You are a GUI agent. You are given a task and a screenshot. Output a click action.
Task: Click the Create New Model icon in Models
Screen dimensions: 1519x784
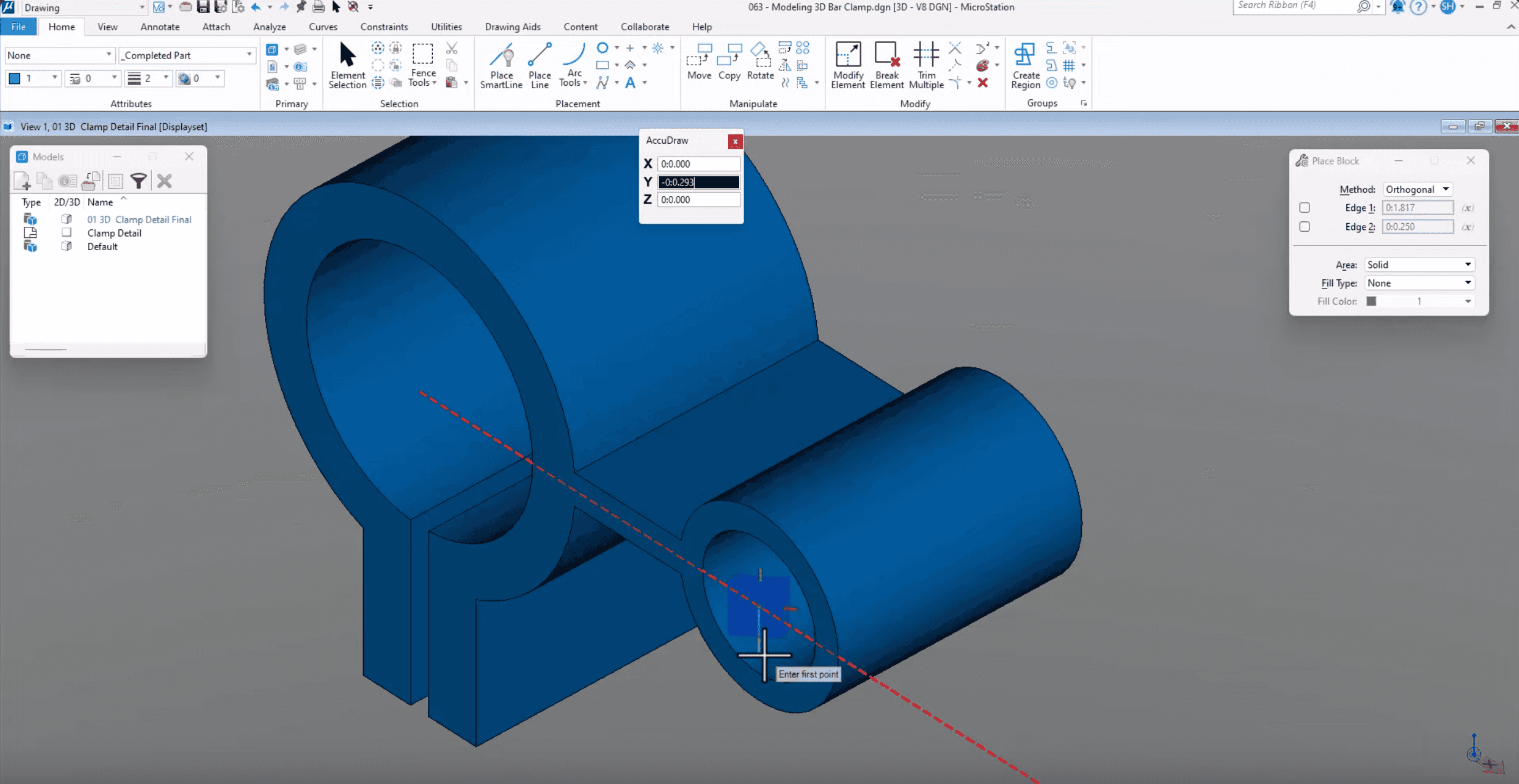(x=22, y=181)
